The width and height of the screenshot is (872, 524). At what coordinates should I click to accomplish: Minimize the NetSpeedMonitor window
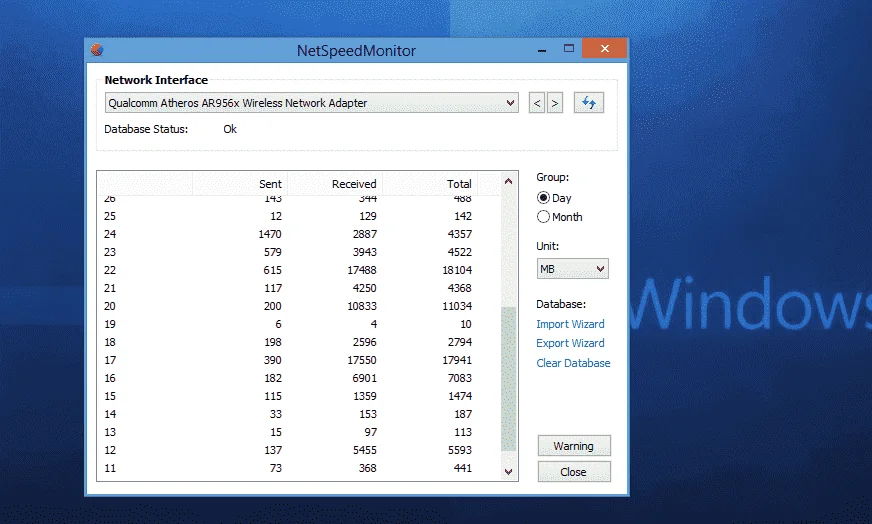coord(542,50)
